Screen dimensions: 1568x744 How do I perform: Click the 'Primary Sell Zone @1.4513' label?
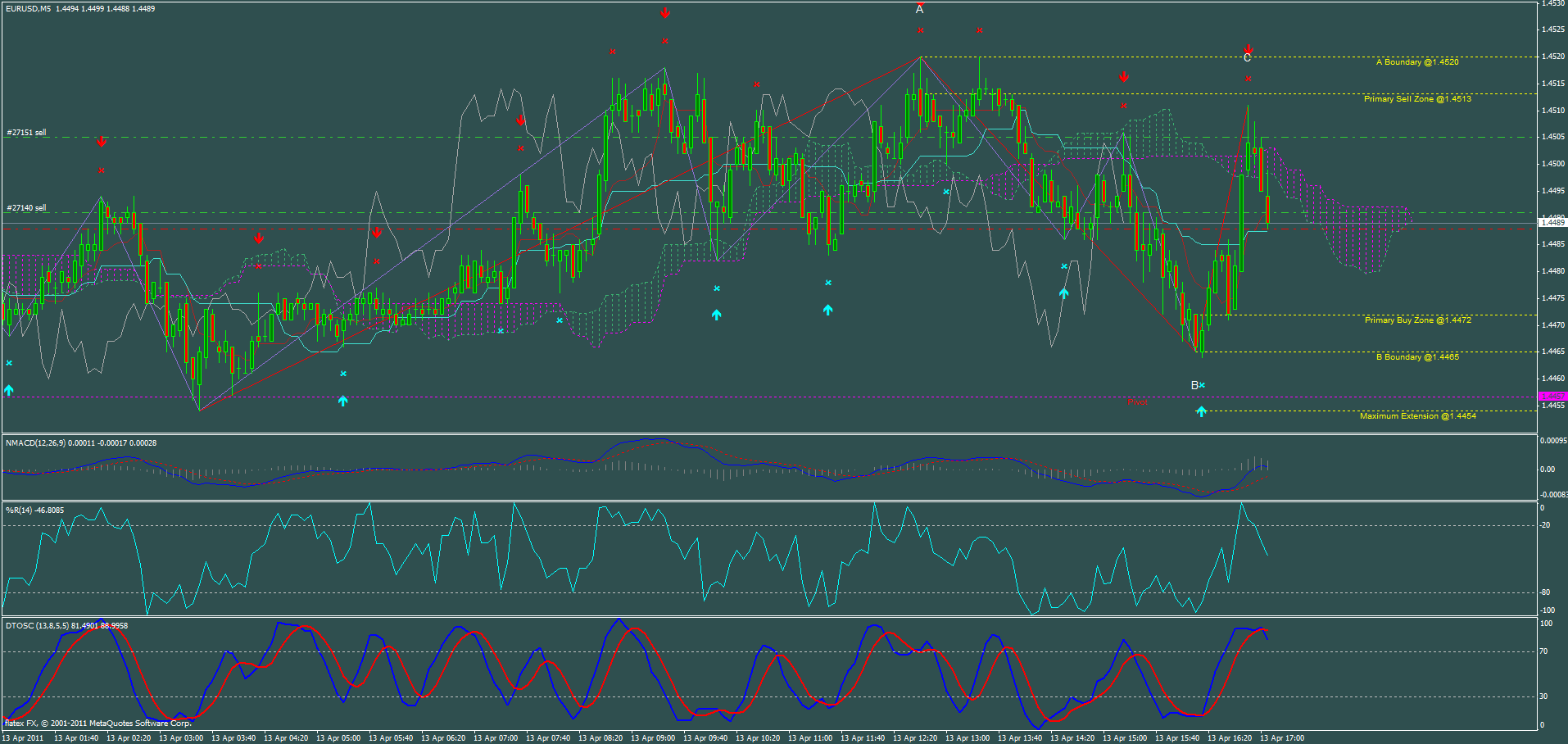click(1416, 99)
